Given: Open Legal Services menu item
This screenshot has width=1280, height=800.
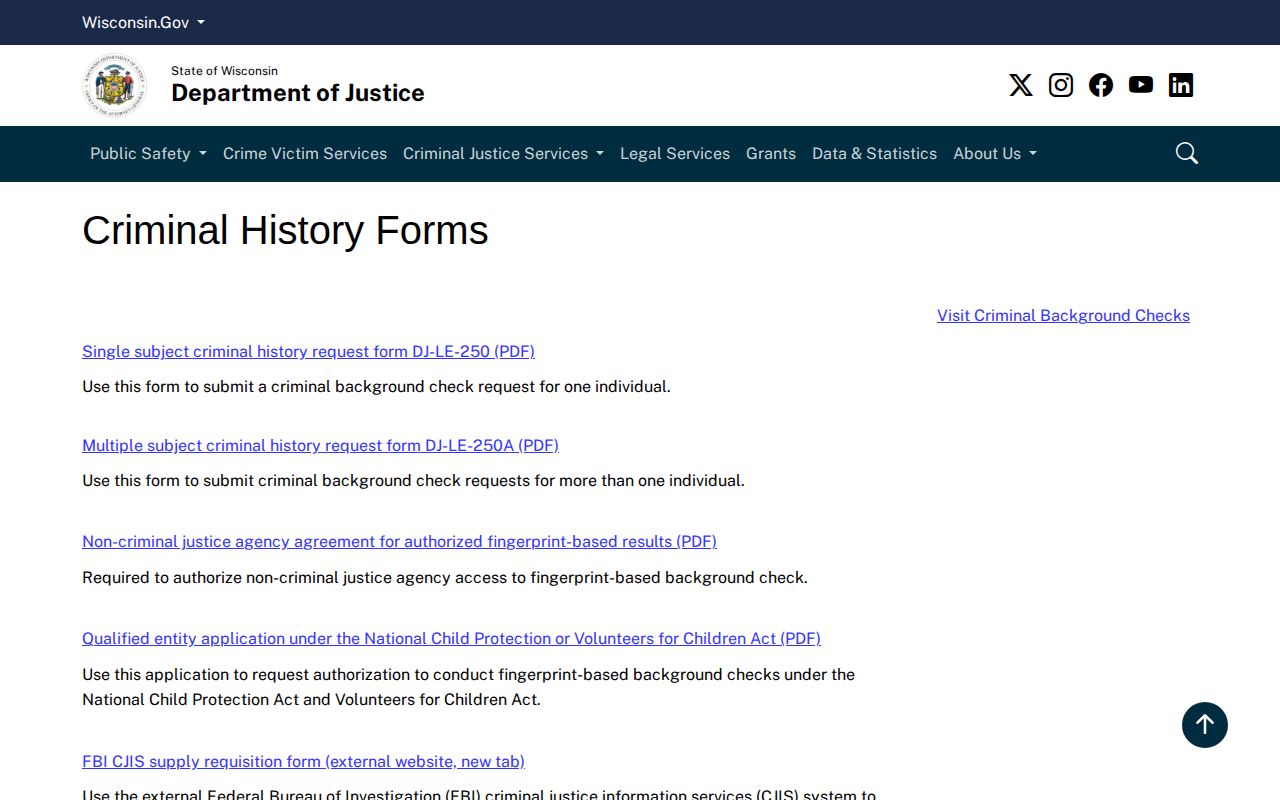Looking at the screenshot, I should point(675,153).
